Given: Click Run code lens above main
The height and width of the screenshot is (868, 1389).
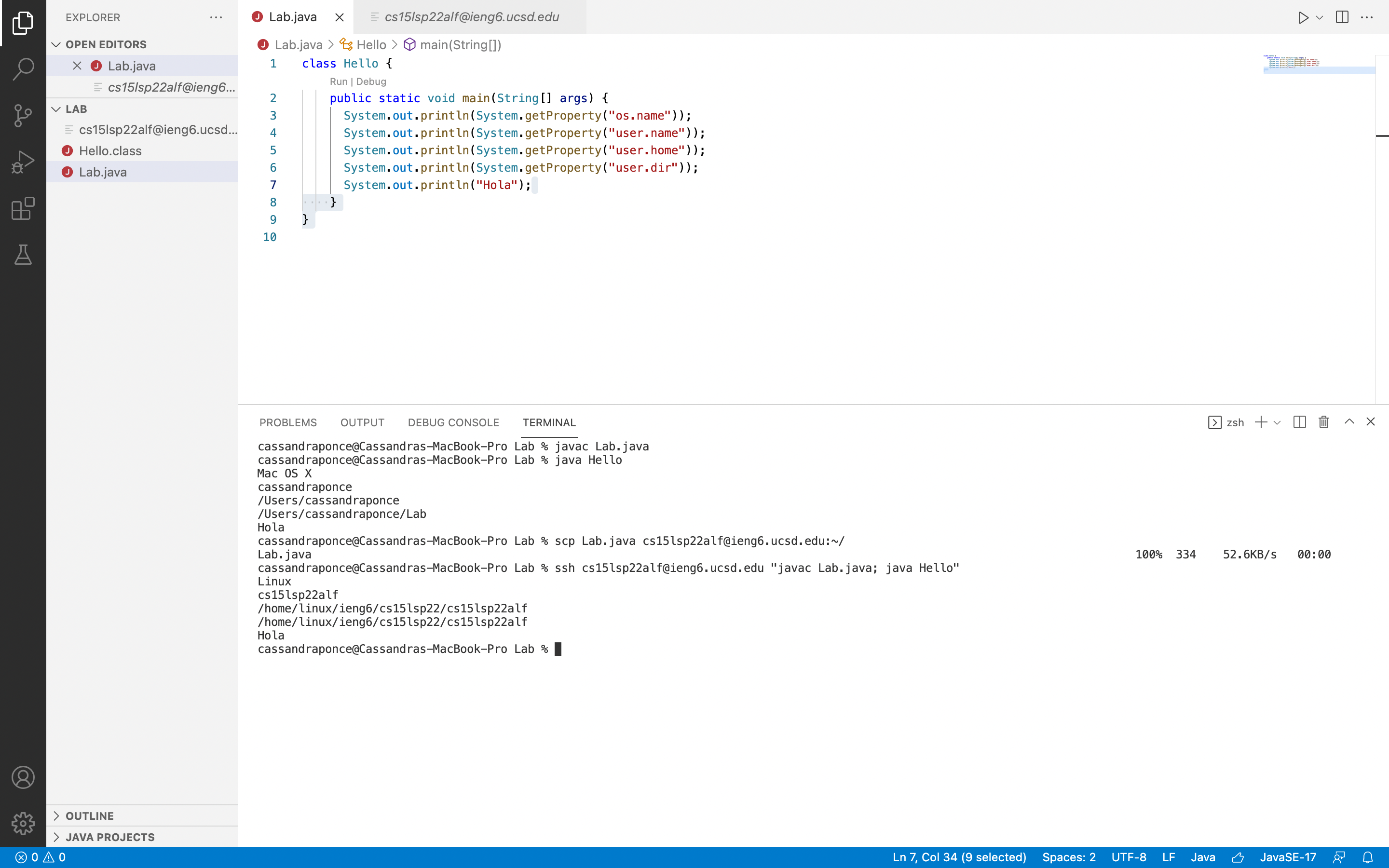Looking at the screenshot, I should coord(338,81).
